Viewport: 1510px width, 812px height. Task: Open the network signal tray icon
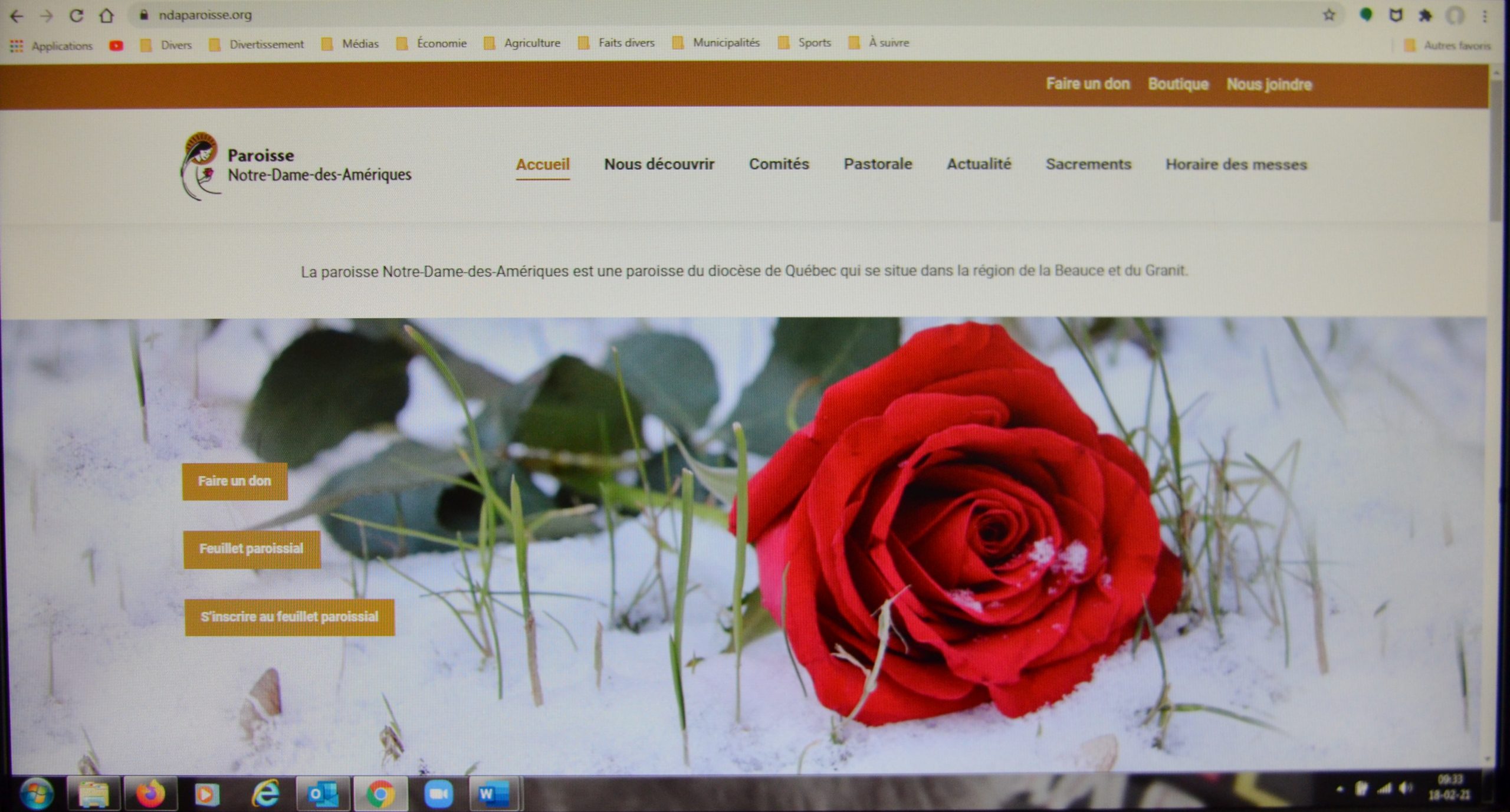click(1384, 788)
